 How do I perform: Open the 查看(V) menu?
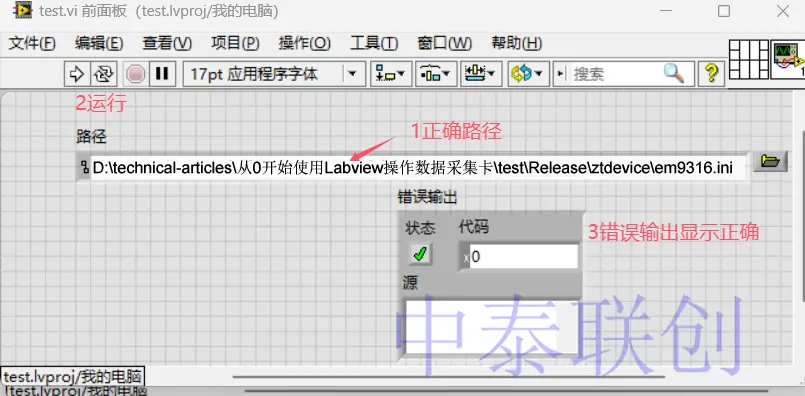click(167, 43)
